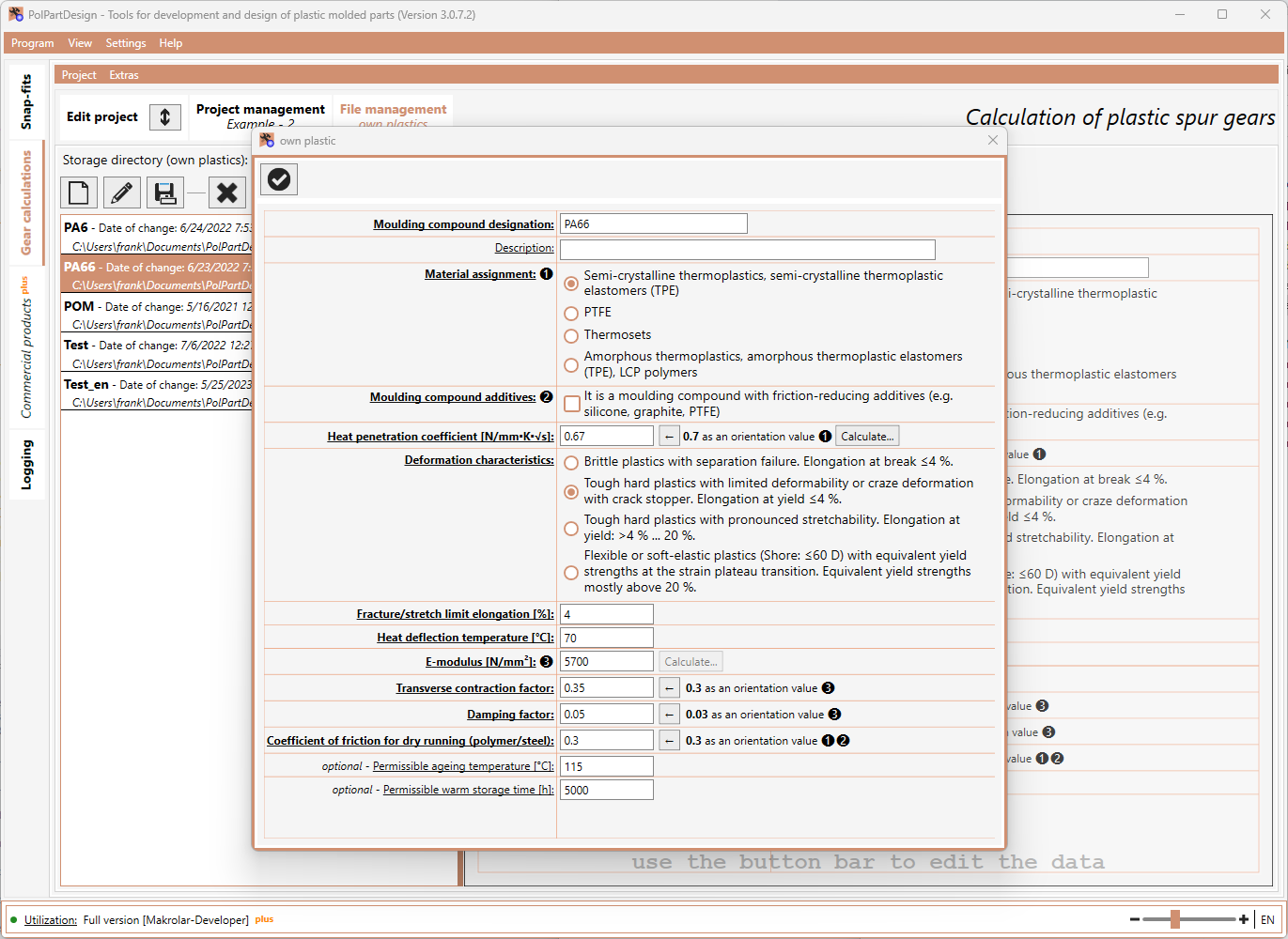Image resolution: width=1288 pixels, height=939 pixels.
Task: Click Calculate button for Heat penetration coefficient
Action: [867, 436]
